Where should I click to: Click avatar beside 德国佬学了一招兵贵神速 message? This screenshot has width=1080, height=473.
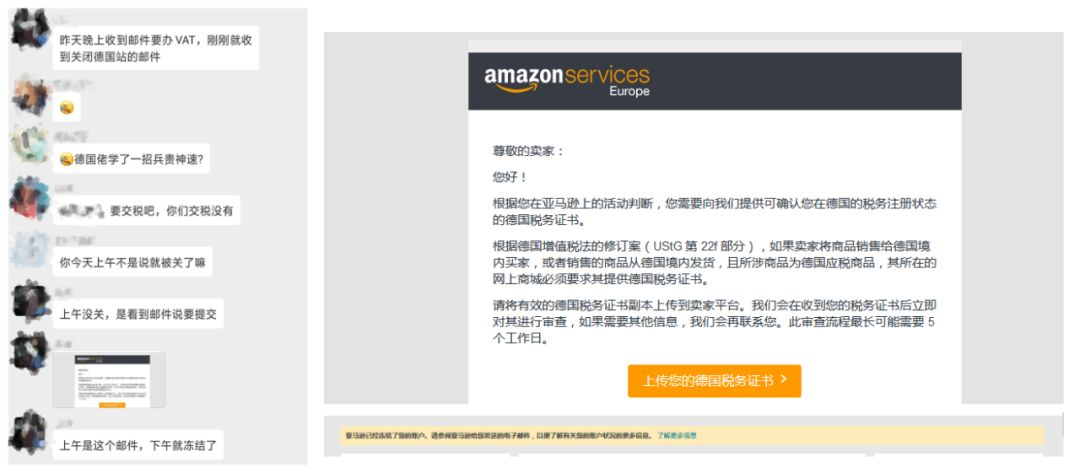pyautogui.click(x=31, y=145)
